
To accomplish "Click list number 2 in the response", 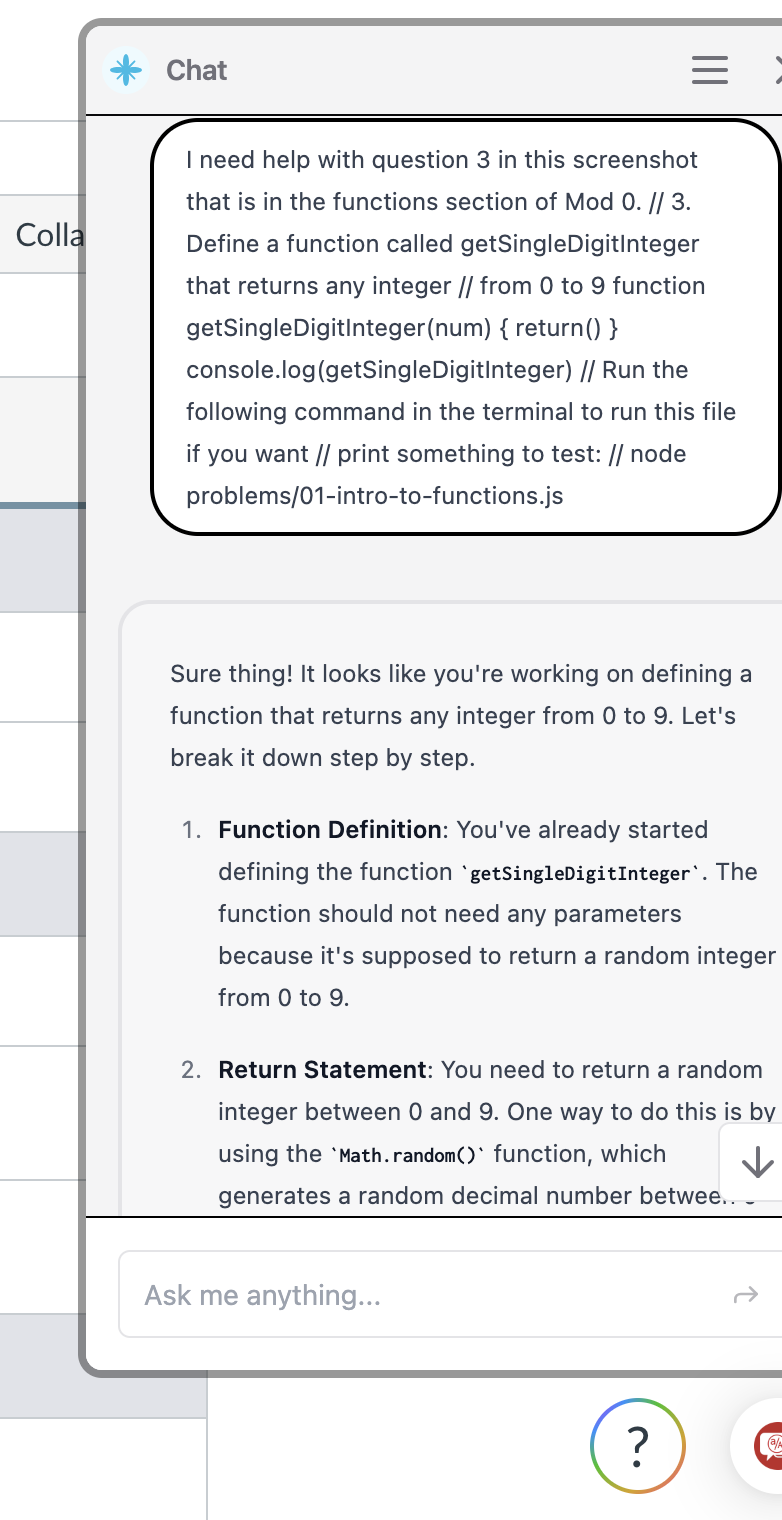I will [x=191, y=1070].
